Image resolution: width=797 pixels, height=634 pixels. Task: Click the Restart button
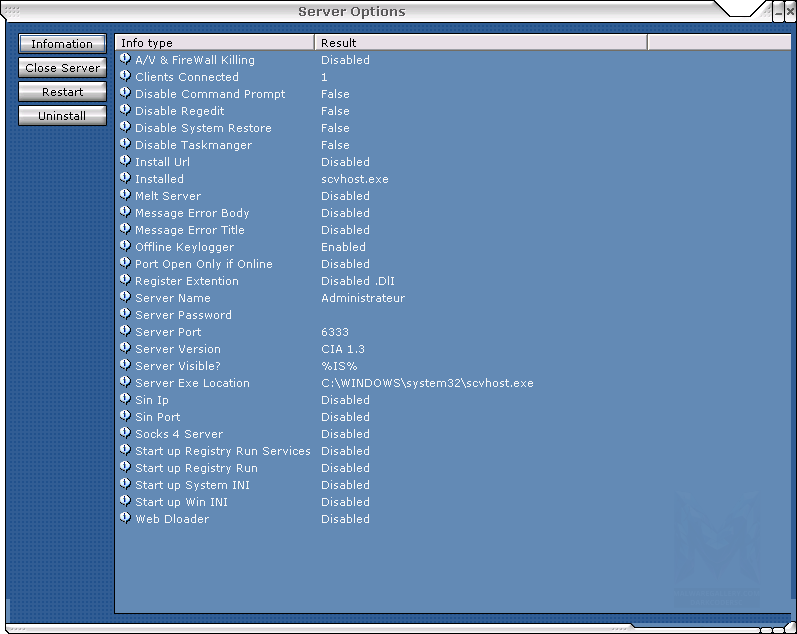62,92
